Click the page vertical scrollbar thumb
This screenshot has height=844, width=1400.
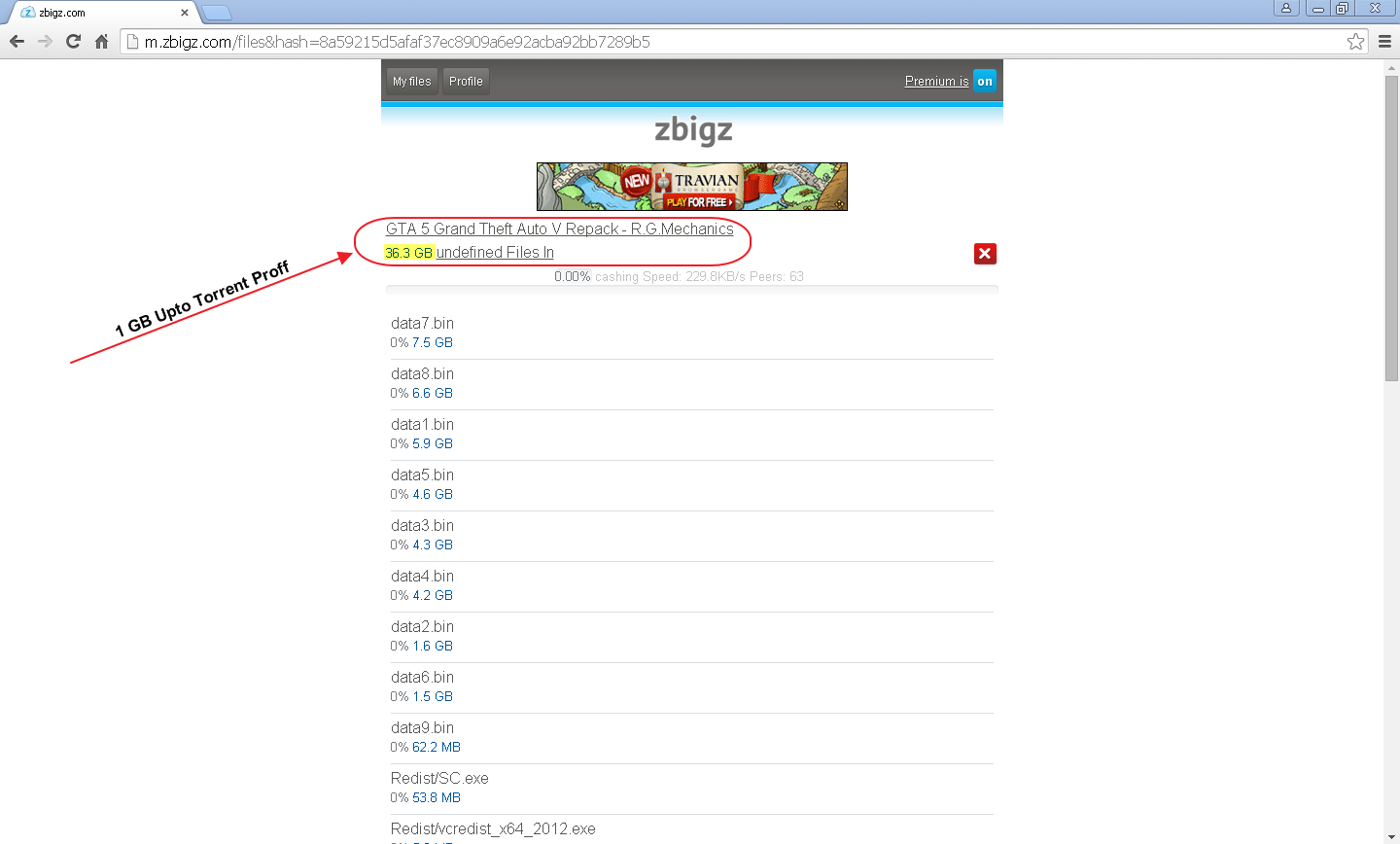1391,228
